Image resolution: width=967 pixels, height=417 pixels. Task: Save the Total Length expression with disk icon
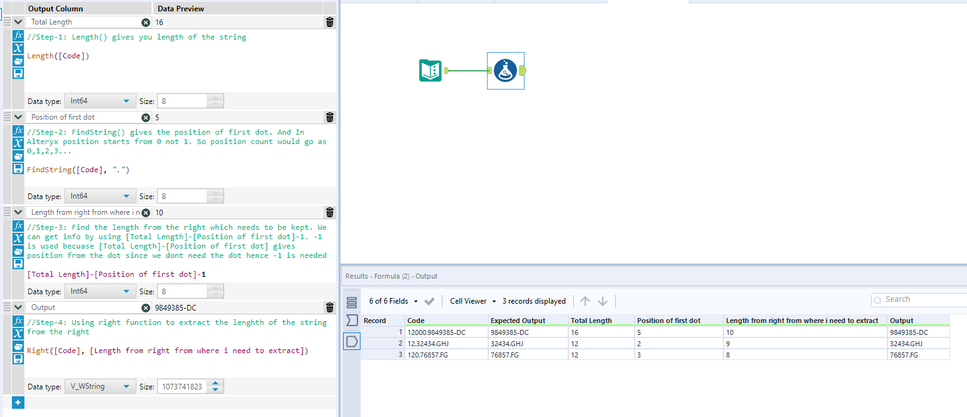(19, 73)
